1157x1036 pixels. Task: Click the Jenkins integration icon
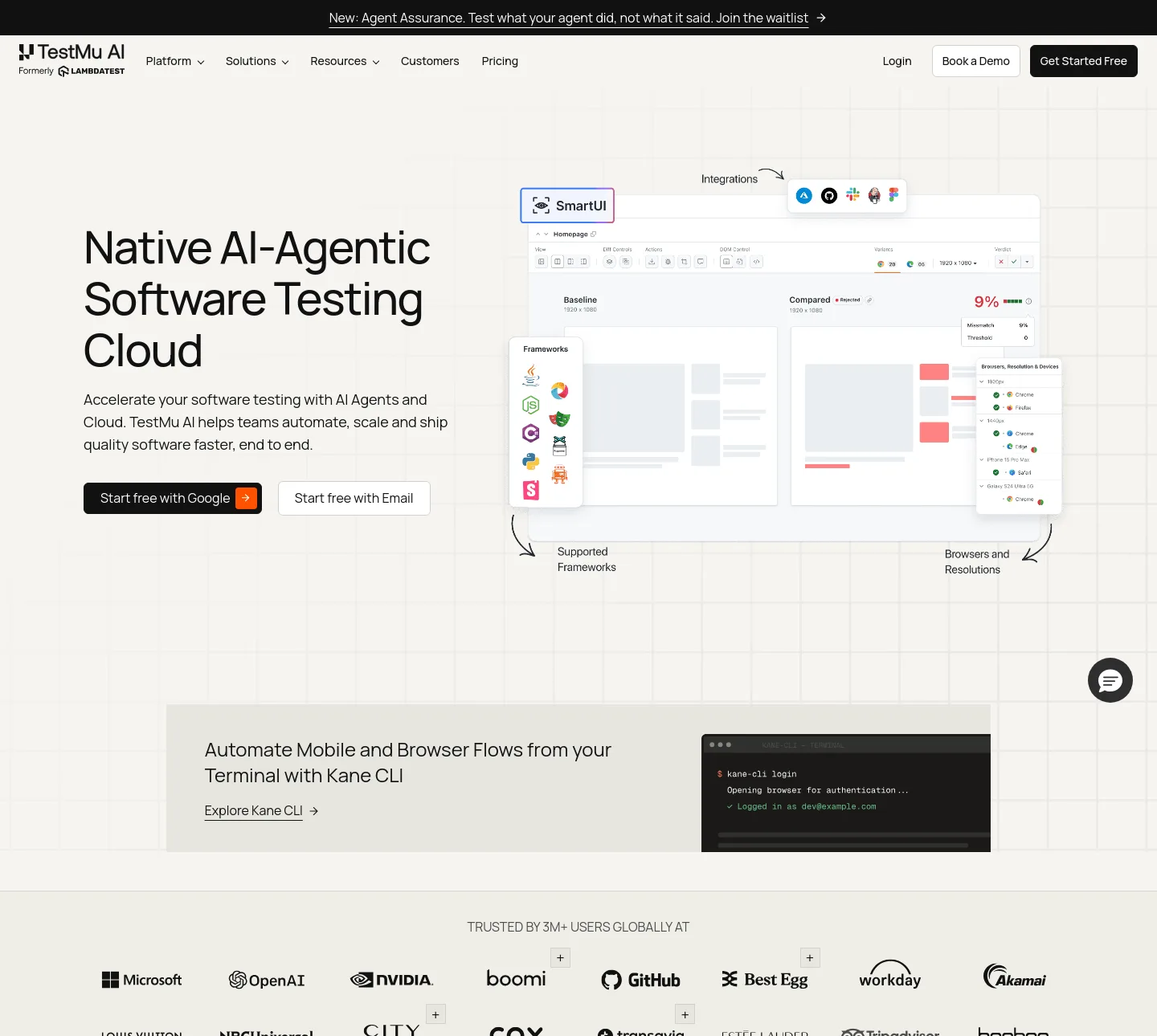coord(874,195)
